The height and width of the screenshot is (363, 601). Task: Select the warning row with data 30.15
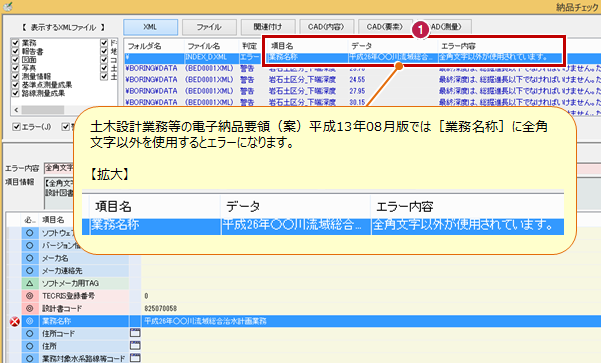coord(362,102)
